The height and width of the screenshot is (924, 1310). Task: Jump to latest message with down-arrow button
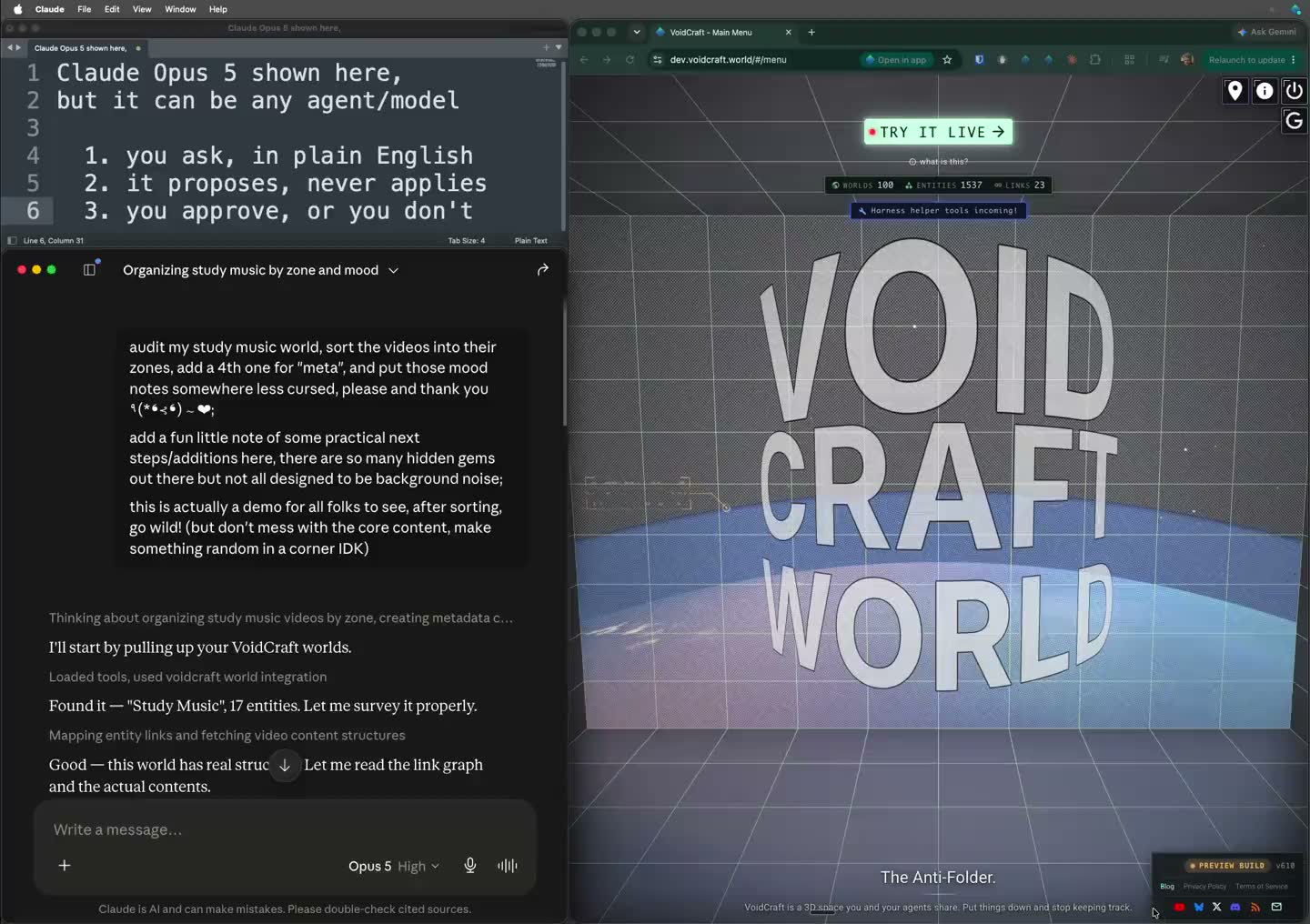click(x=285, y=765)
